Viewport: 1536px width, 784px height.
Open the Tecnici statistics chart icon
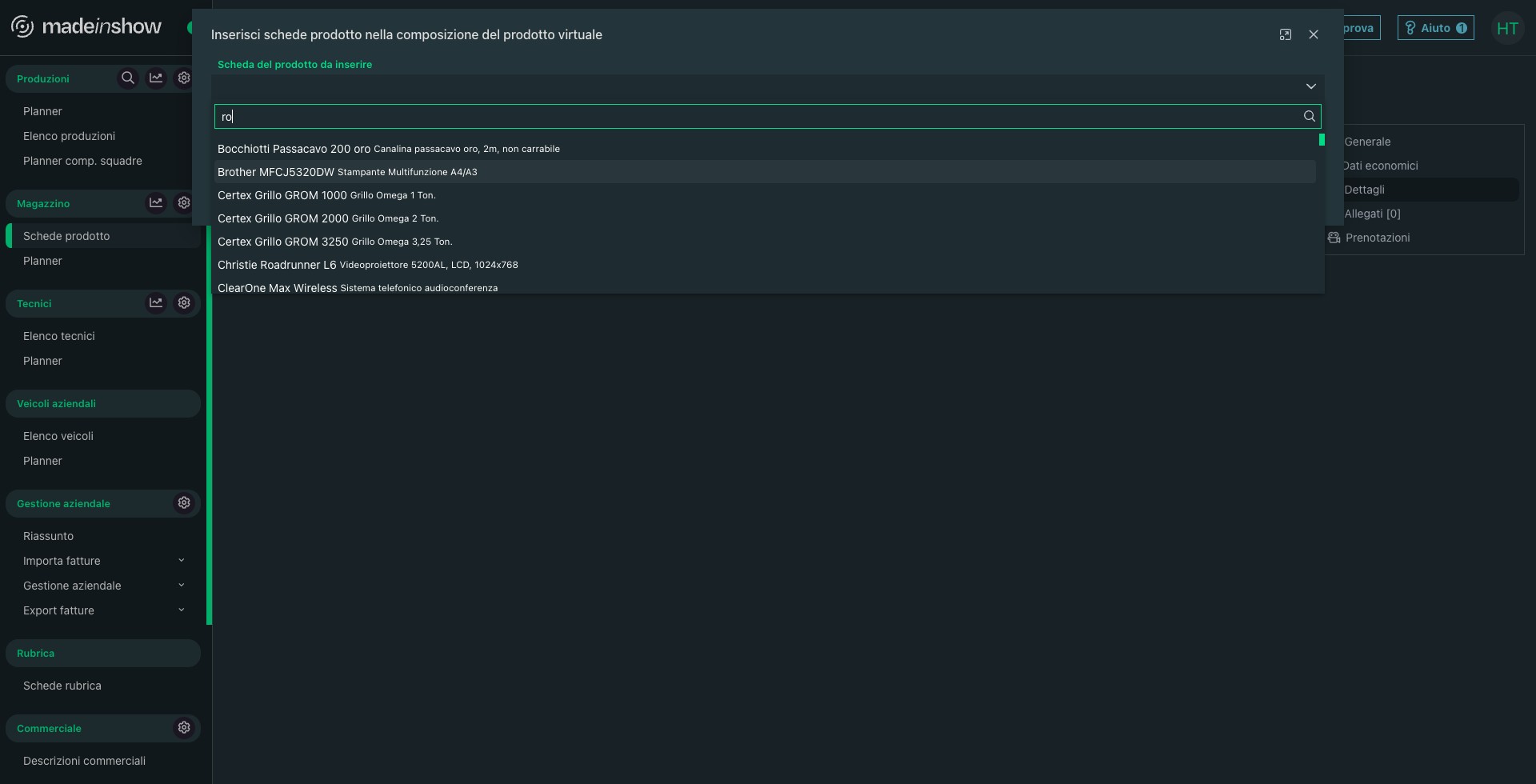(156, 303)
